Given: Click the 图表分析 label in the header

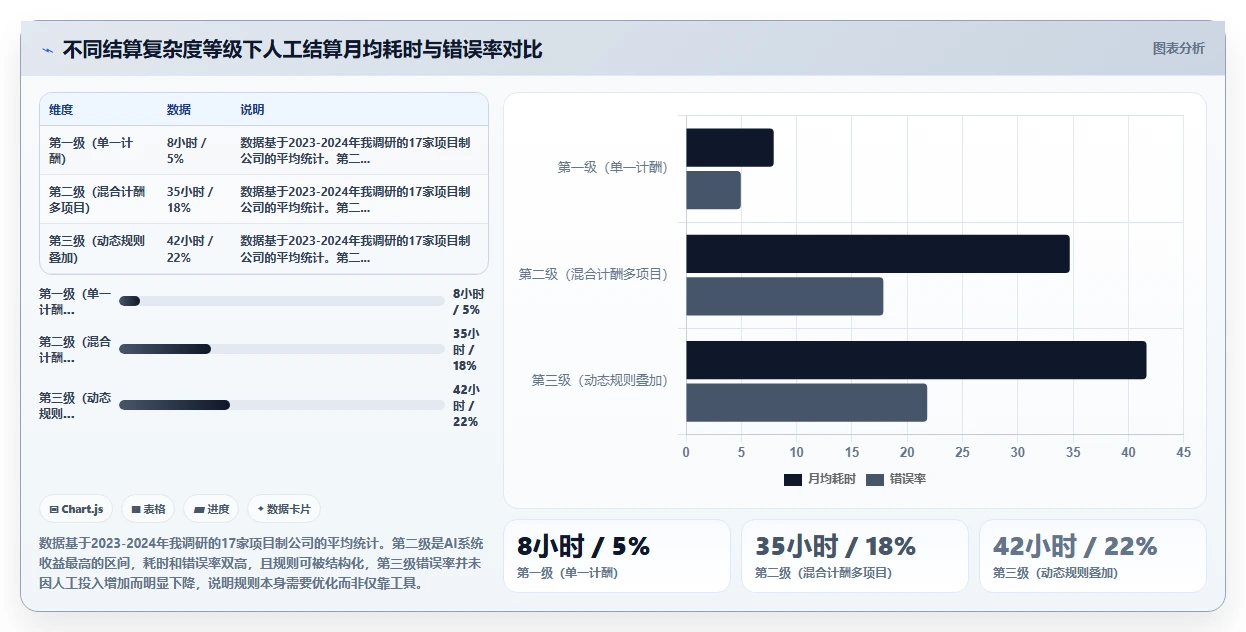Looking at the screenshot, I should click(x=1178, y=48).
